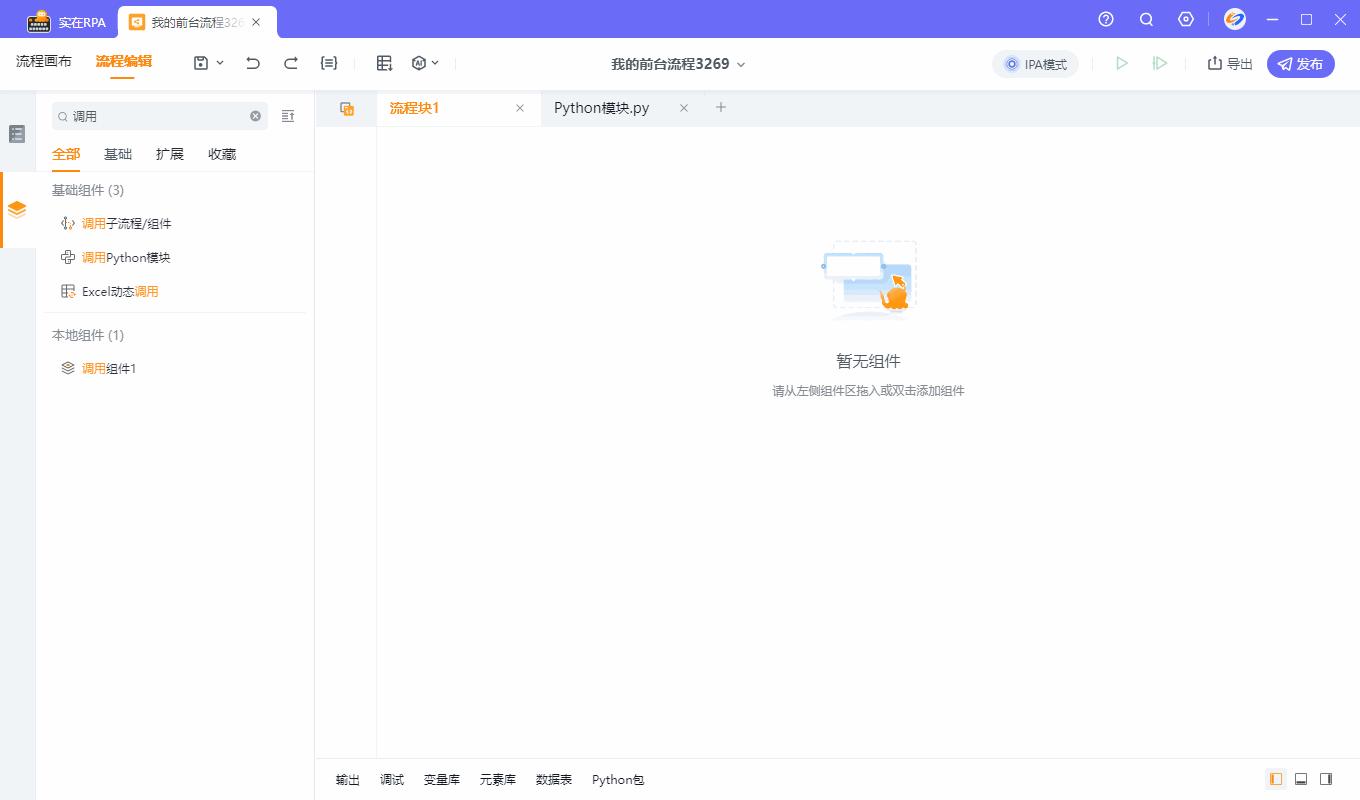Click the outline list icon at sidebar top
Image resolution: width=1360 pixels, height=800 pixels.
click(x=16, y=133)
